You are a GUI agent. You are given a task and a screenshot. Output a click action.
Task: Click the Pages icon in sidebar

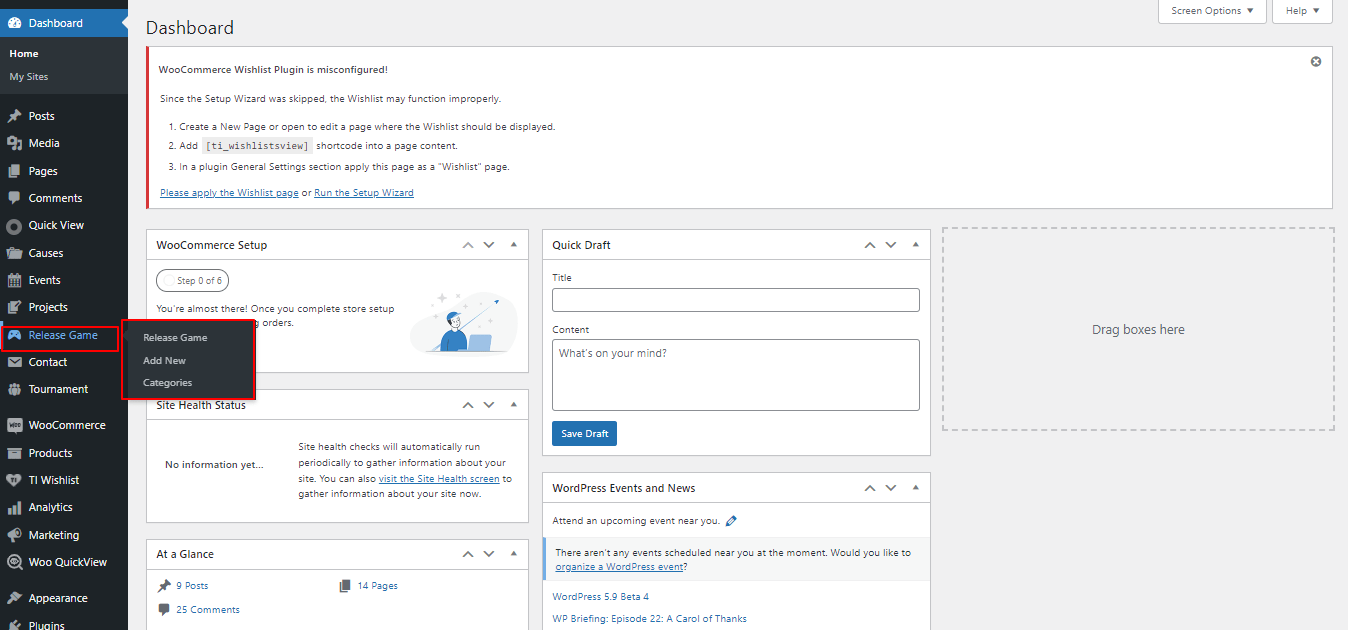pyautogui.click(x=14, y=171)
